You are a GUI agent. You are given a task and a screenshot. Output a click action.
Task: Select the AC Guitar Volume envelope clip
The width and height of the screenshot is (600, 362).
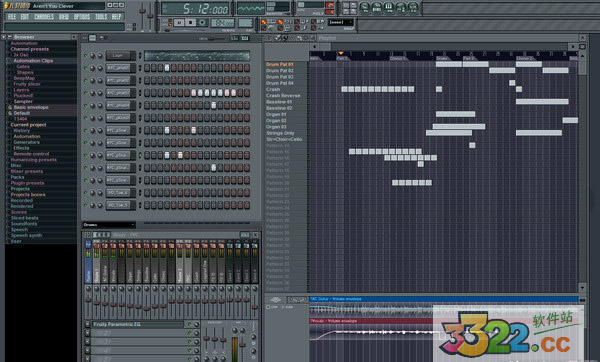pyautogui.click(x=444, y=299)
